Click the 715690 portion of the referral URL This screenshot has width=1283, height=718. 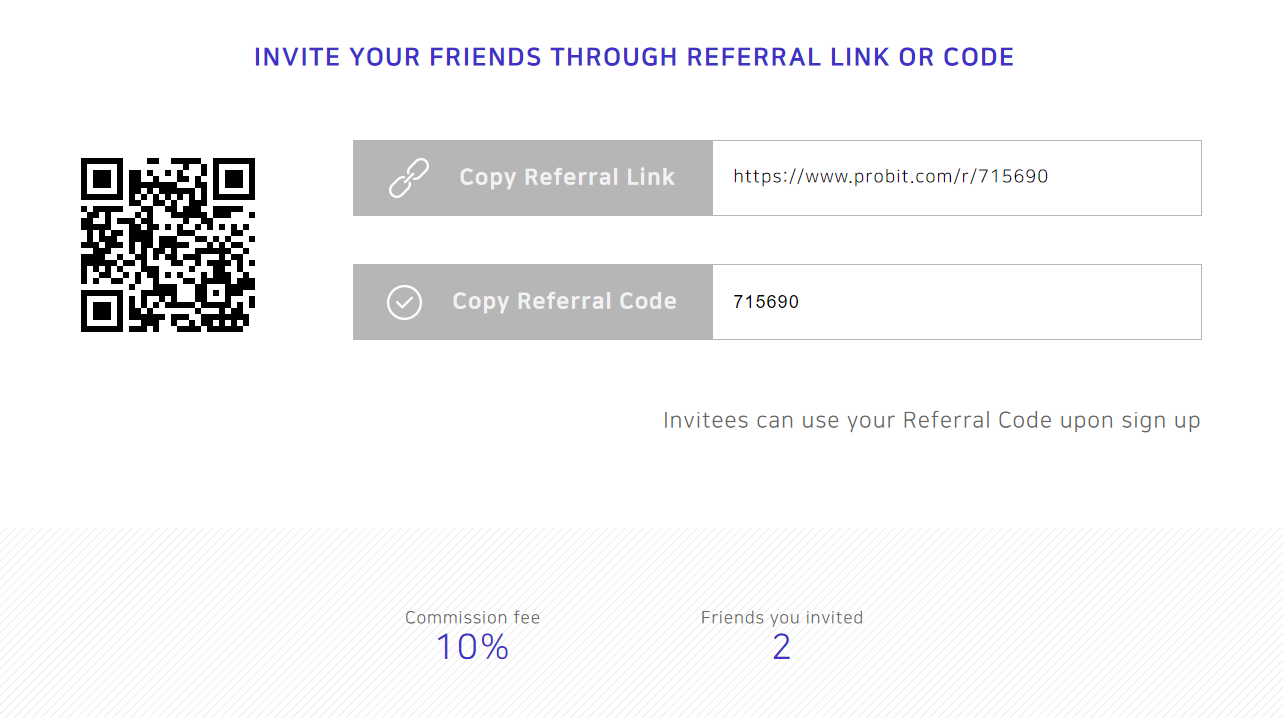[x=1014, y=177]
